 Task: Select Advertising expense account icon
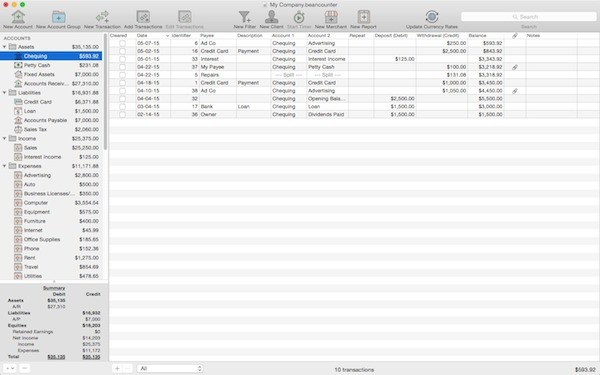18,175
